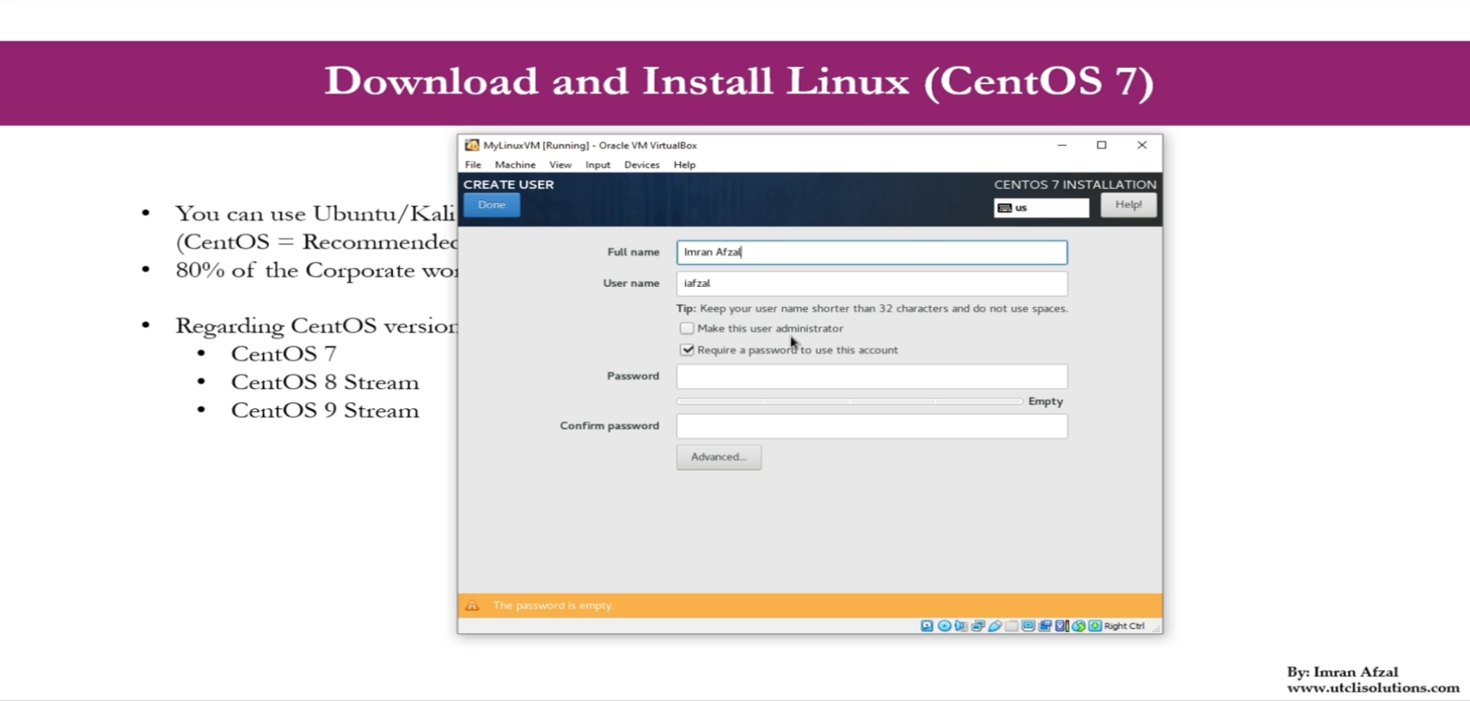This screenshot has height=701, width=1470.
Task: Click the blue Done button
Action: coord(492,205)
